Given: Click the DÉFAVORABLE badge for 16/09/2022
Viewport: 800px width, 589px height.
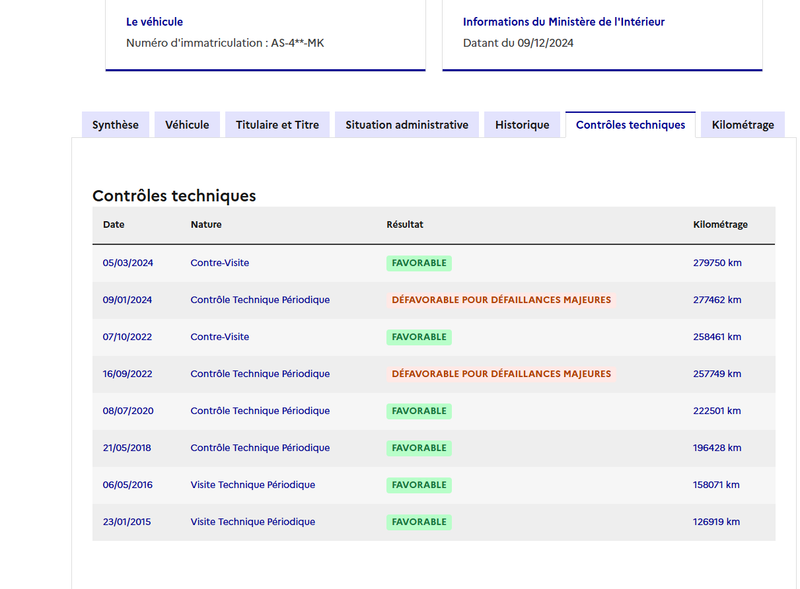Looking at the screenshot, I should (501, 374).
